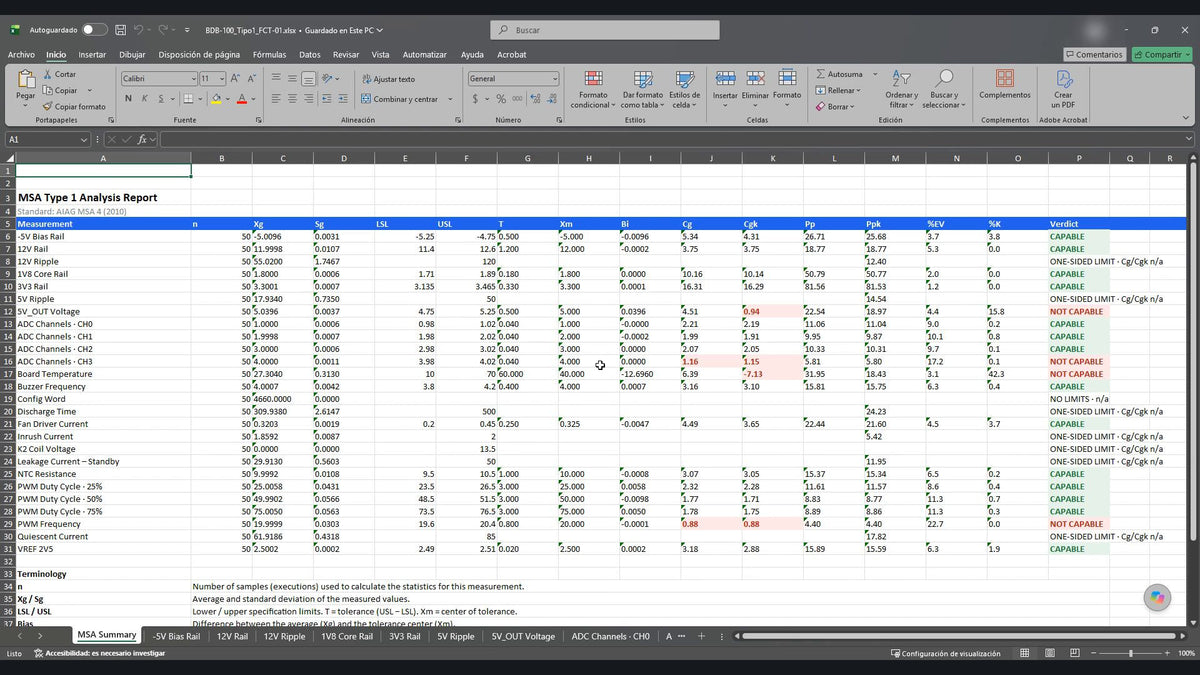The image size is (1200, 675).
Task: Click the Insertar cells icon
Action: tap(725, 77)
